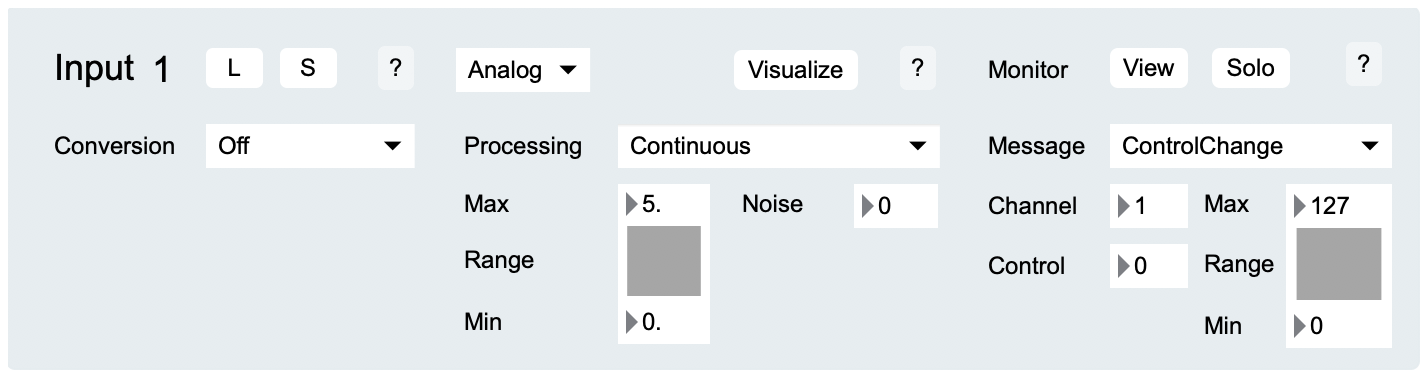This screenshot has height=376, width=1428.
Task: Expand the Processing dropdown set to Continuous
Action: 779,146
